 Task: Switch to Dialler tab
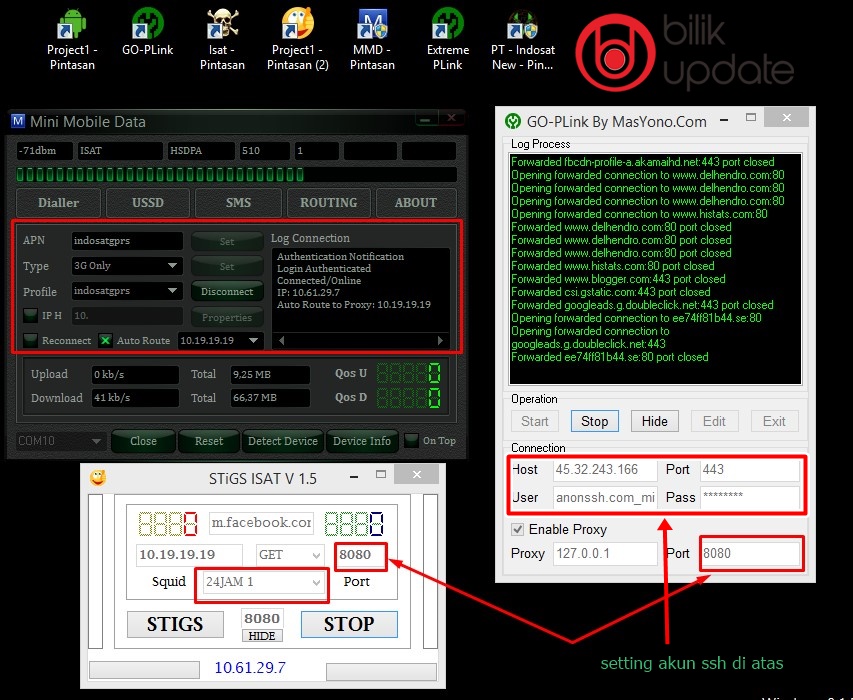[x=58, y=203]
